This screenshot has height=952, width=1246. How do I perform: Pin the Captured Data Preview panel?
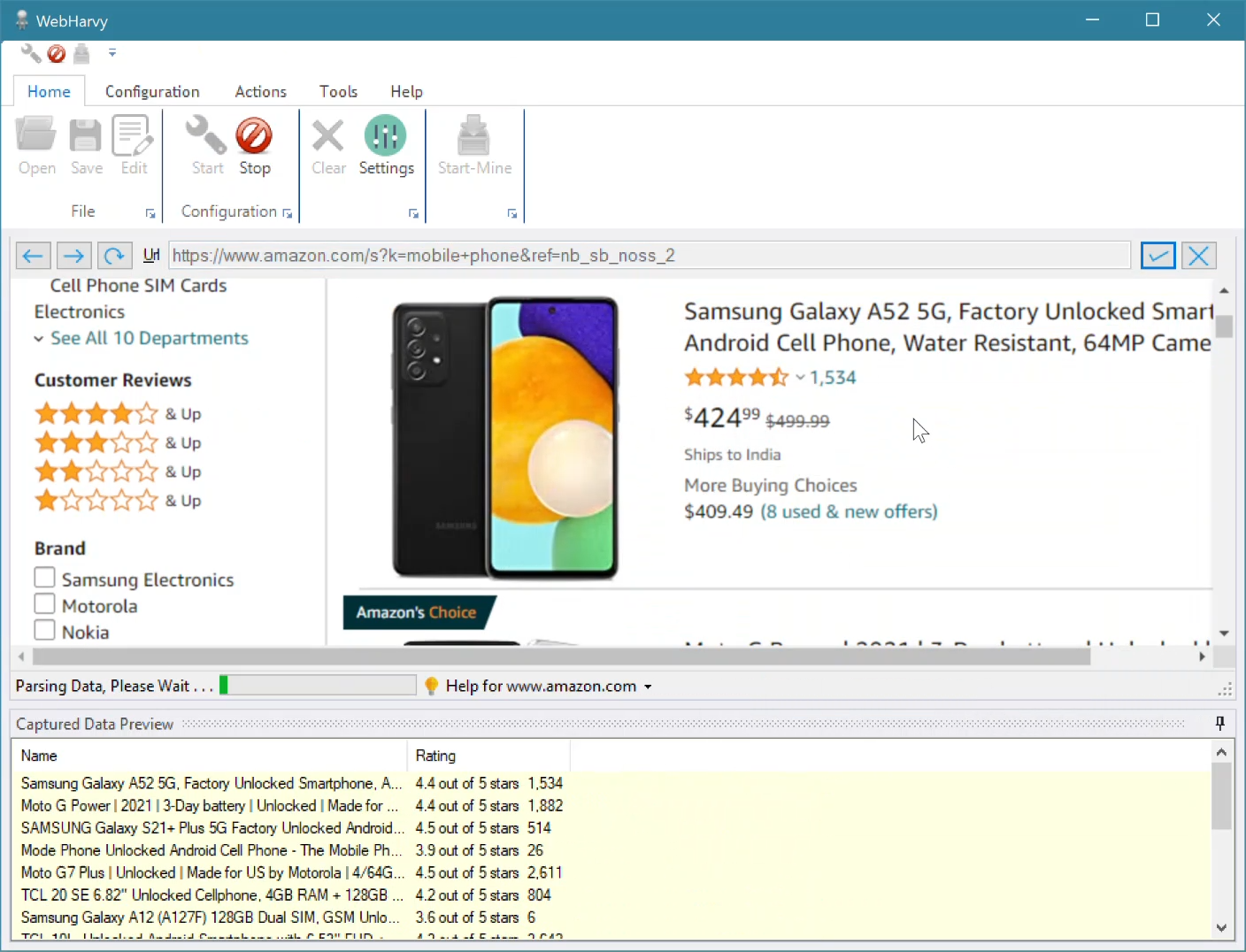1220,724
